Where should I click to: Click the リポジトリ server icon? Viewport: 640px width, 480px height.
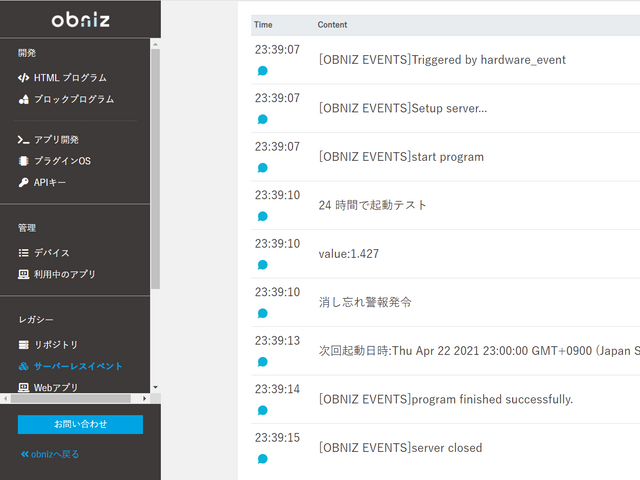(x=24, y=345)
